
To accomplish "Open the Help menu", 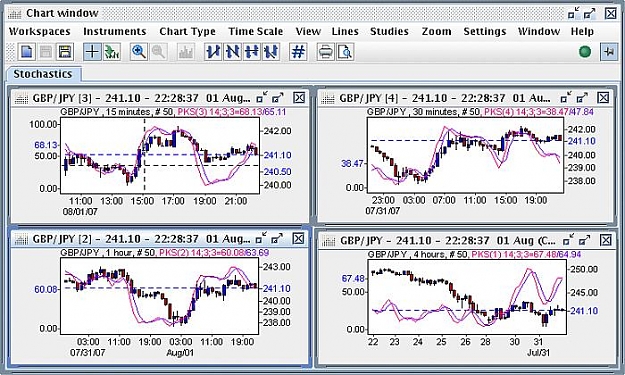I will pos(582,31).
